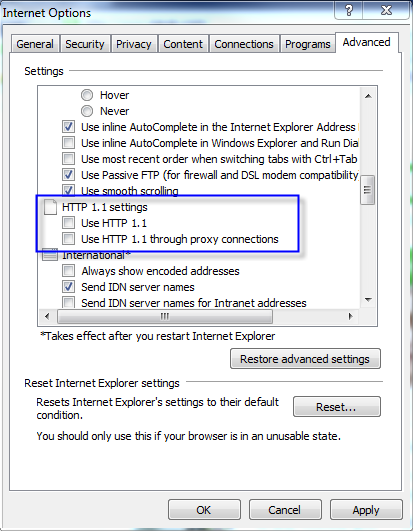Click the horizontal scrollbar thumb
413x531 pixels.
tap(165, 316)
